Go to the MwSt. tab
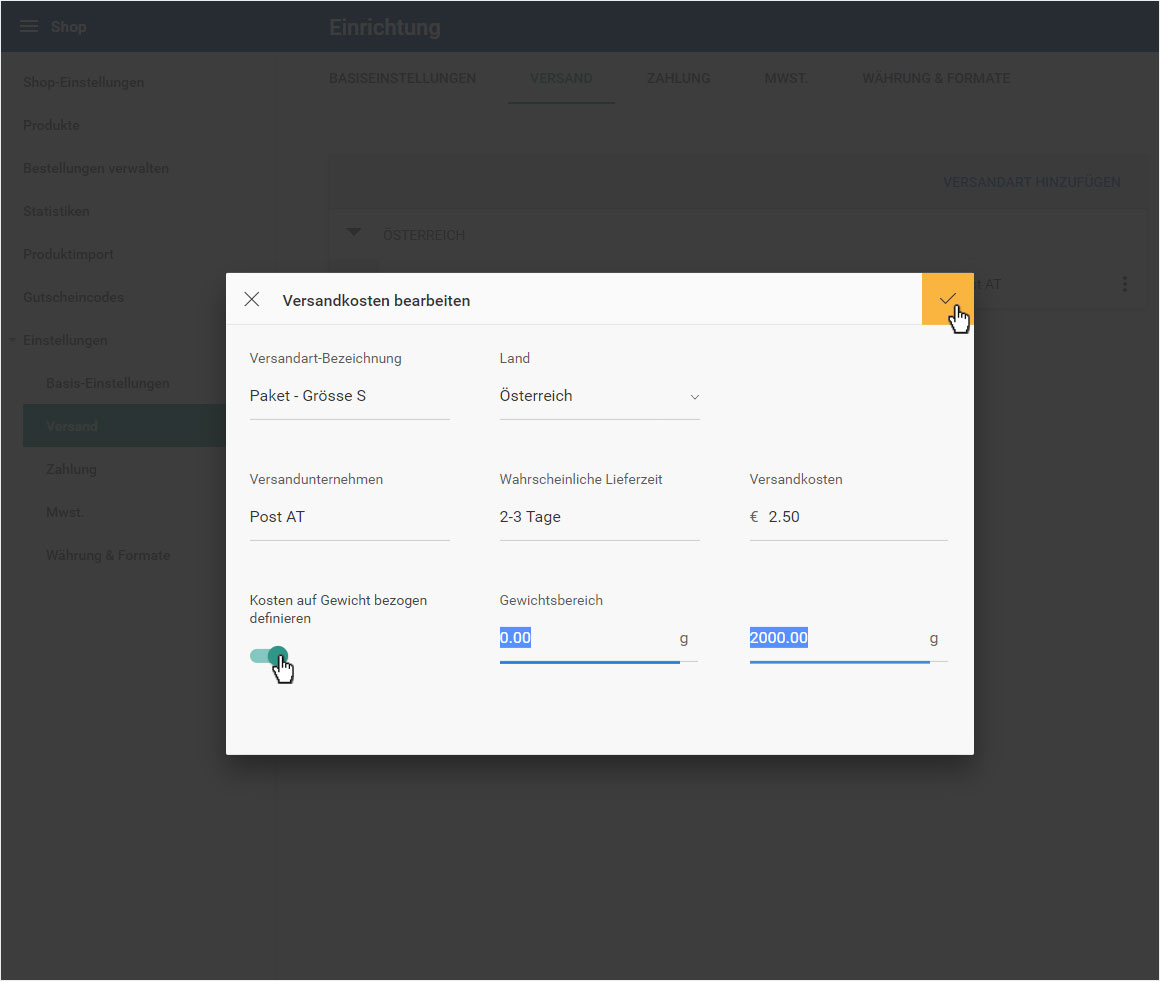Screen dimensions: 1160x981 click(x=786, y=78)
